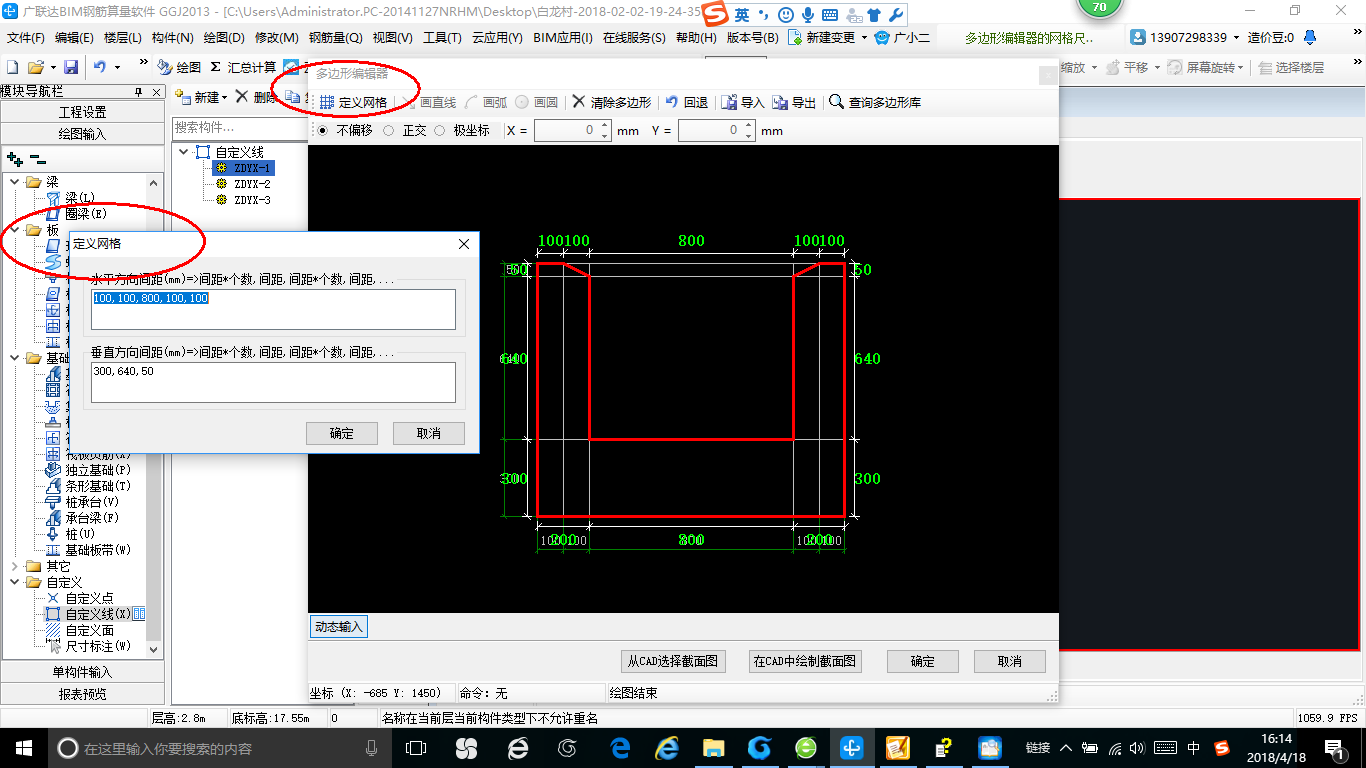Collapse the 自定义 folder in navigation tree
The image size is (1366, 768).
(x=15, y=582)
